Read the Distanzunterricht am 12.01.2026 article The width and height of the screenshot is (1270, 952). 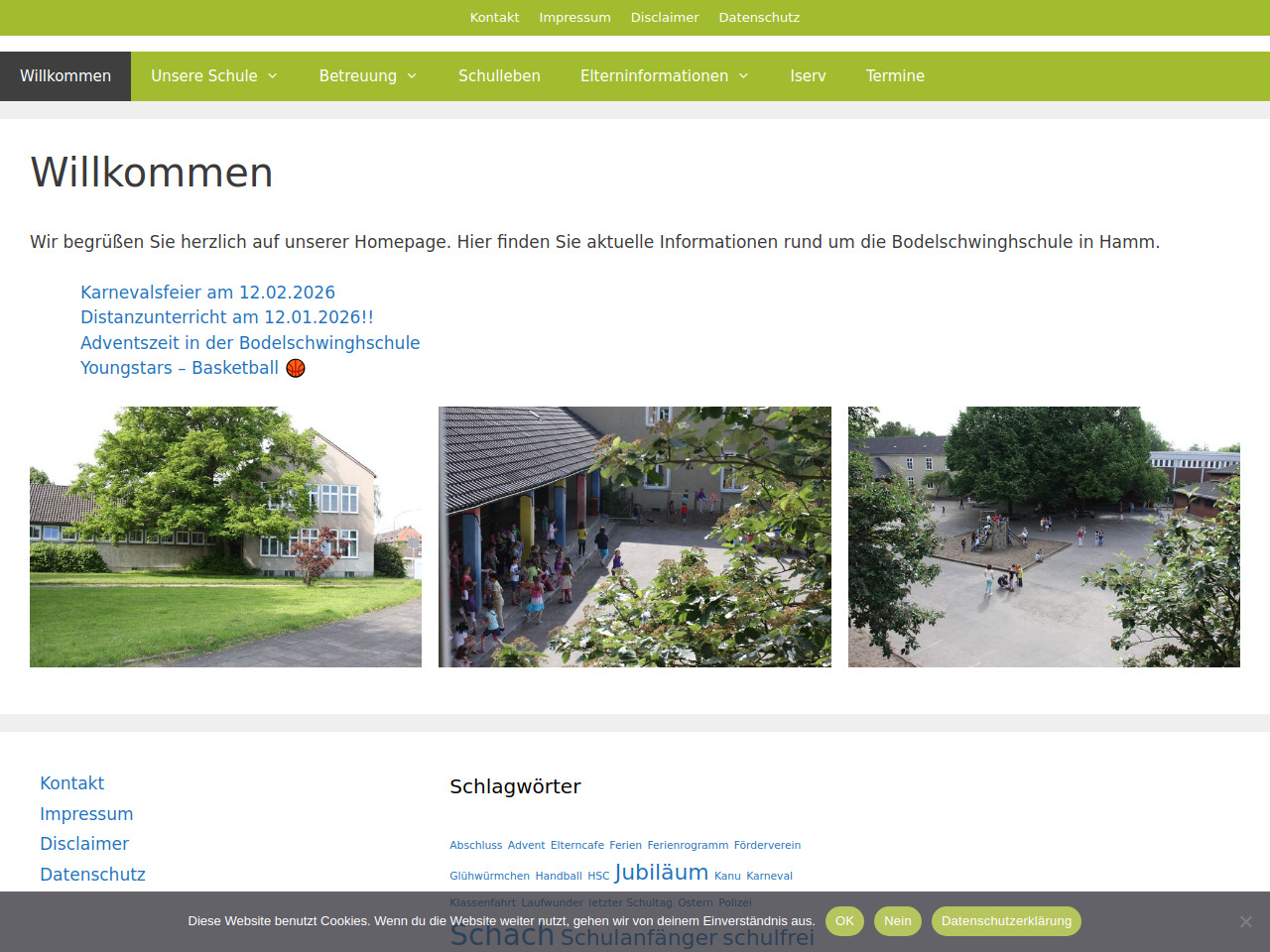click(x=227, y=317)
